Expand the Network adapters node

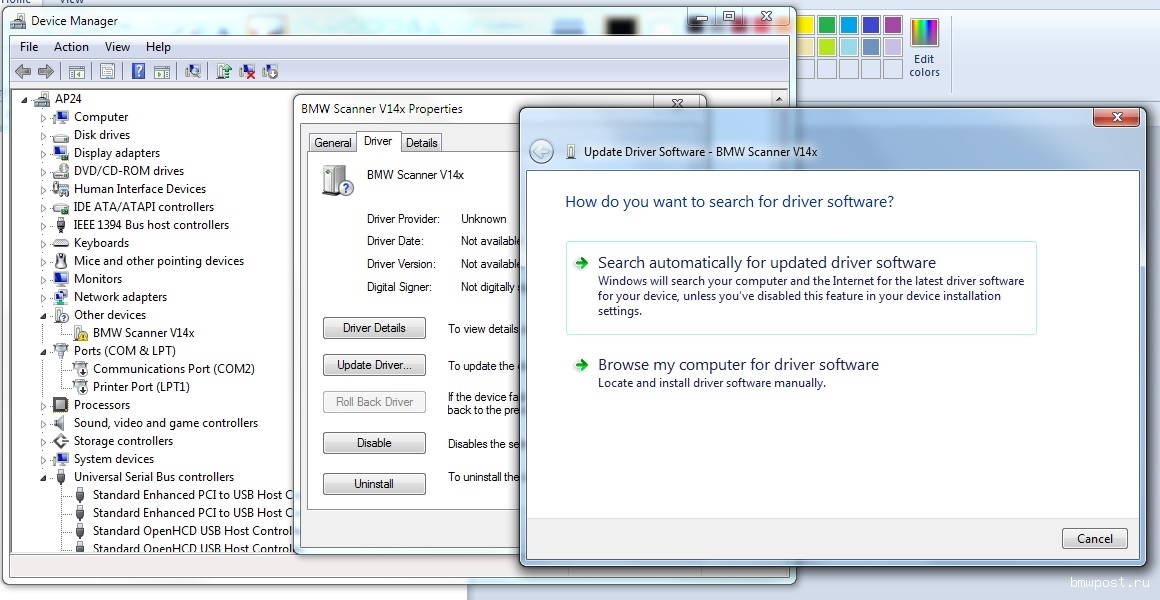click(x=44, y=298)
